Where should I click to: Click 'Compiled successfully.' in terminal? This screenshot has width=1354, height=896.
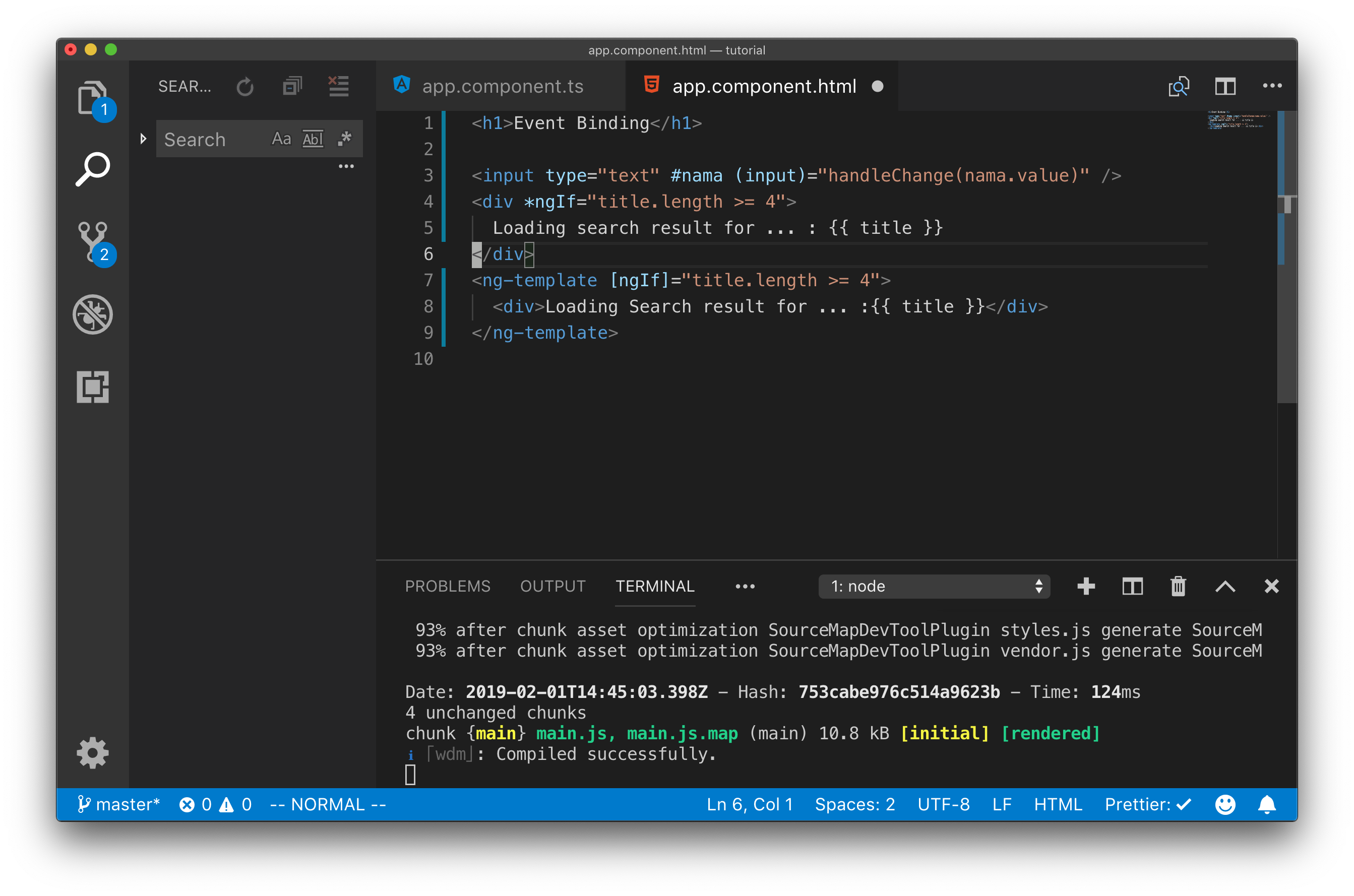pyautogui.click(x=606, y=754)
